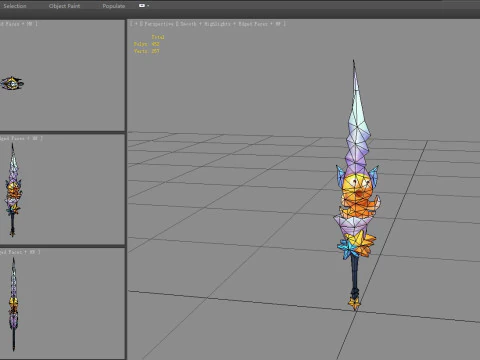Screen dimensions: 480x360
Task: Click the sword thumbnail in top-left viewport
Action: [x=12, y=83]
